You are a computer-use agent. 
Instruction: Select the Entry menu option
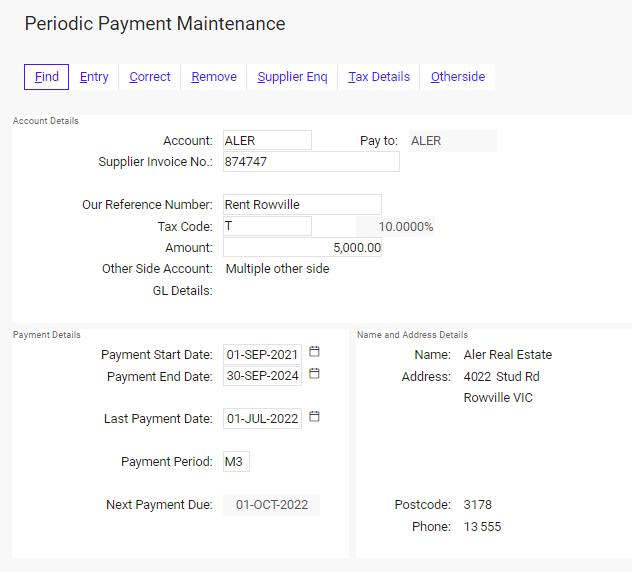(x=94, y=77)
